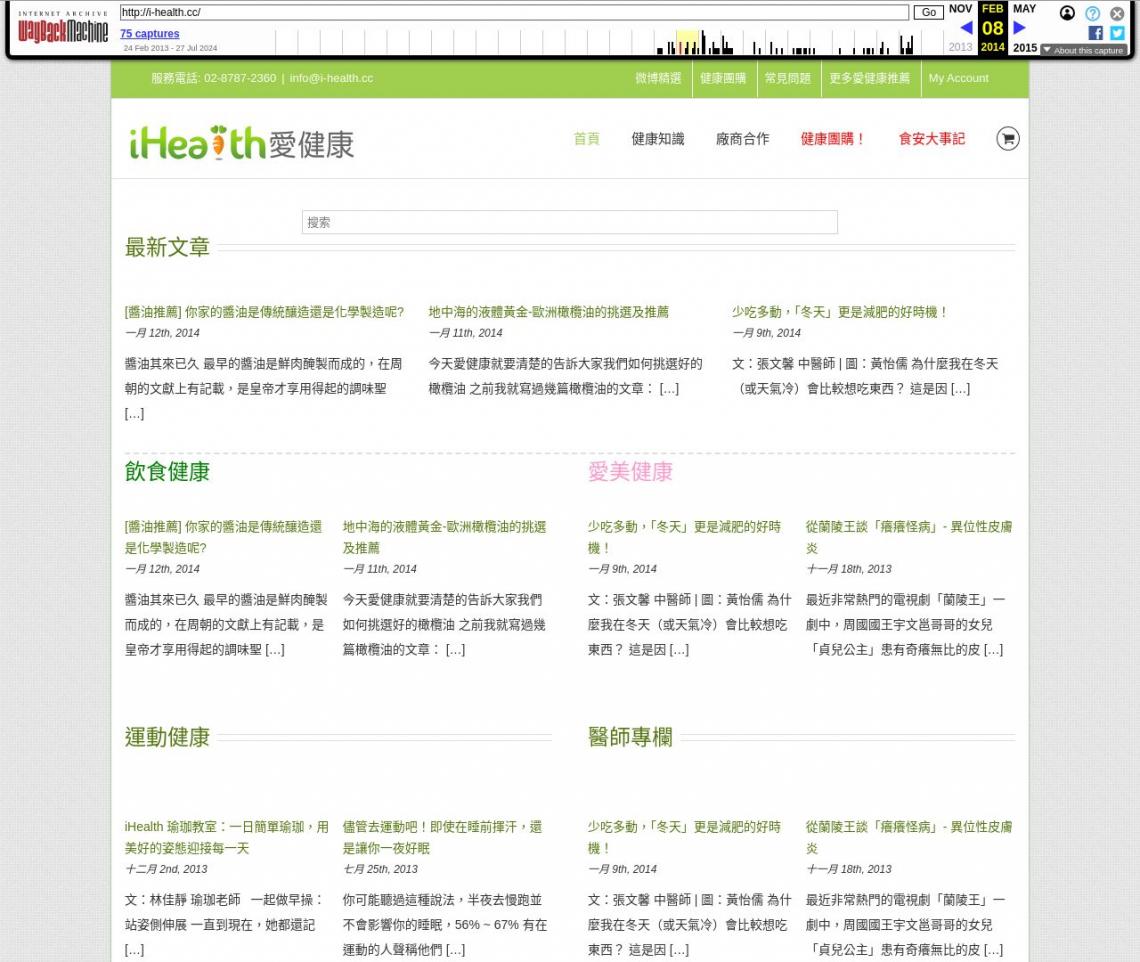Click the Wayback URL input field
The height and width of the screenshot is (962, 1140).
(514, 12)
